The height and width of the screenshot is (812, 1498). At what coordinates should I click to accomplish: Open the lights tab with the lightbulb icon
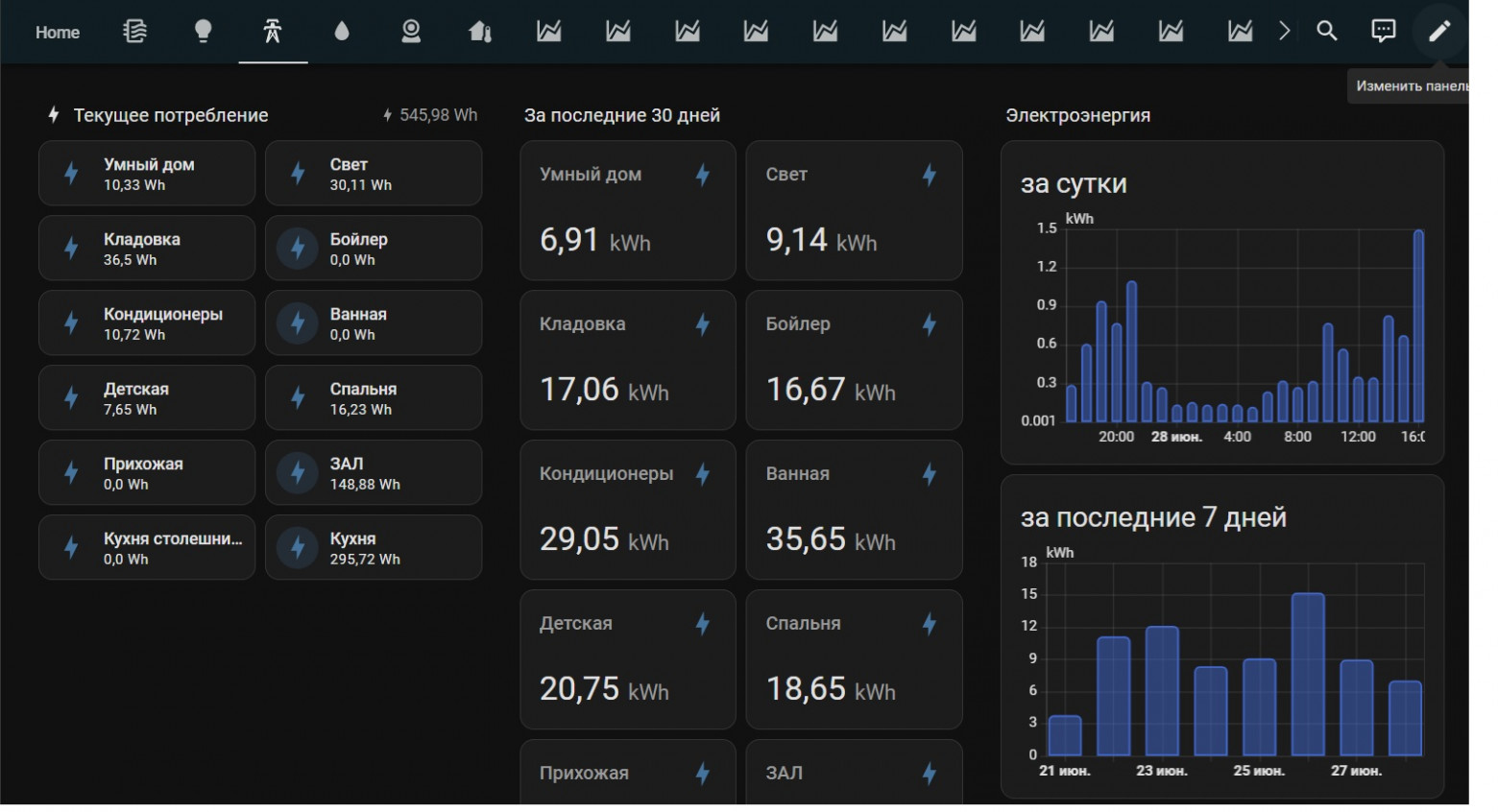coord(203,32)
